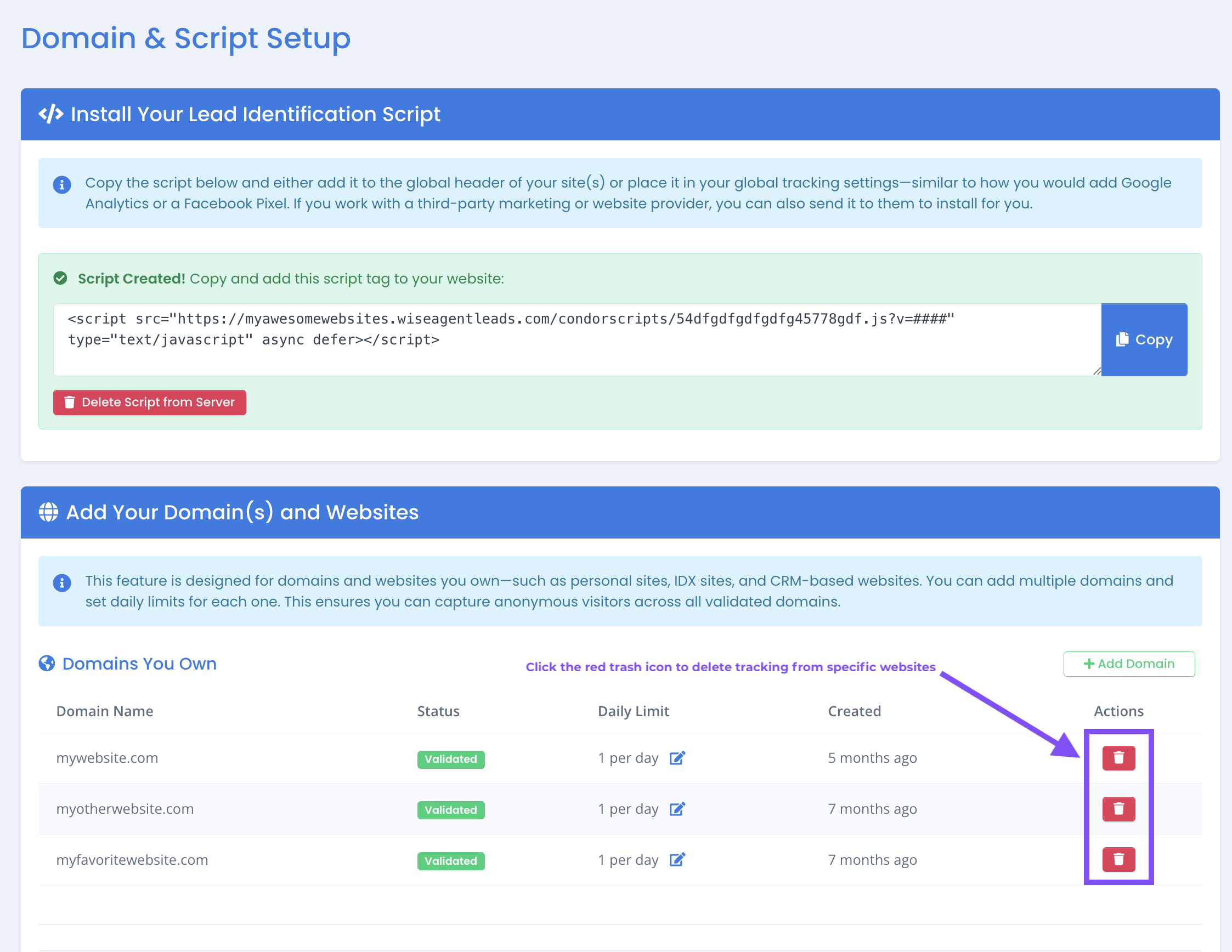
Task: Click the Created column header
Action: point(854,711)
